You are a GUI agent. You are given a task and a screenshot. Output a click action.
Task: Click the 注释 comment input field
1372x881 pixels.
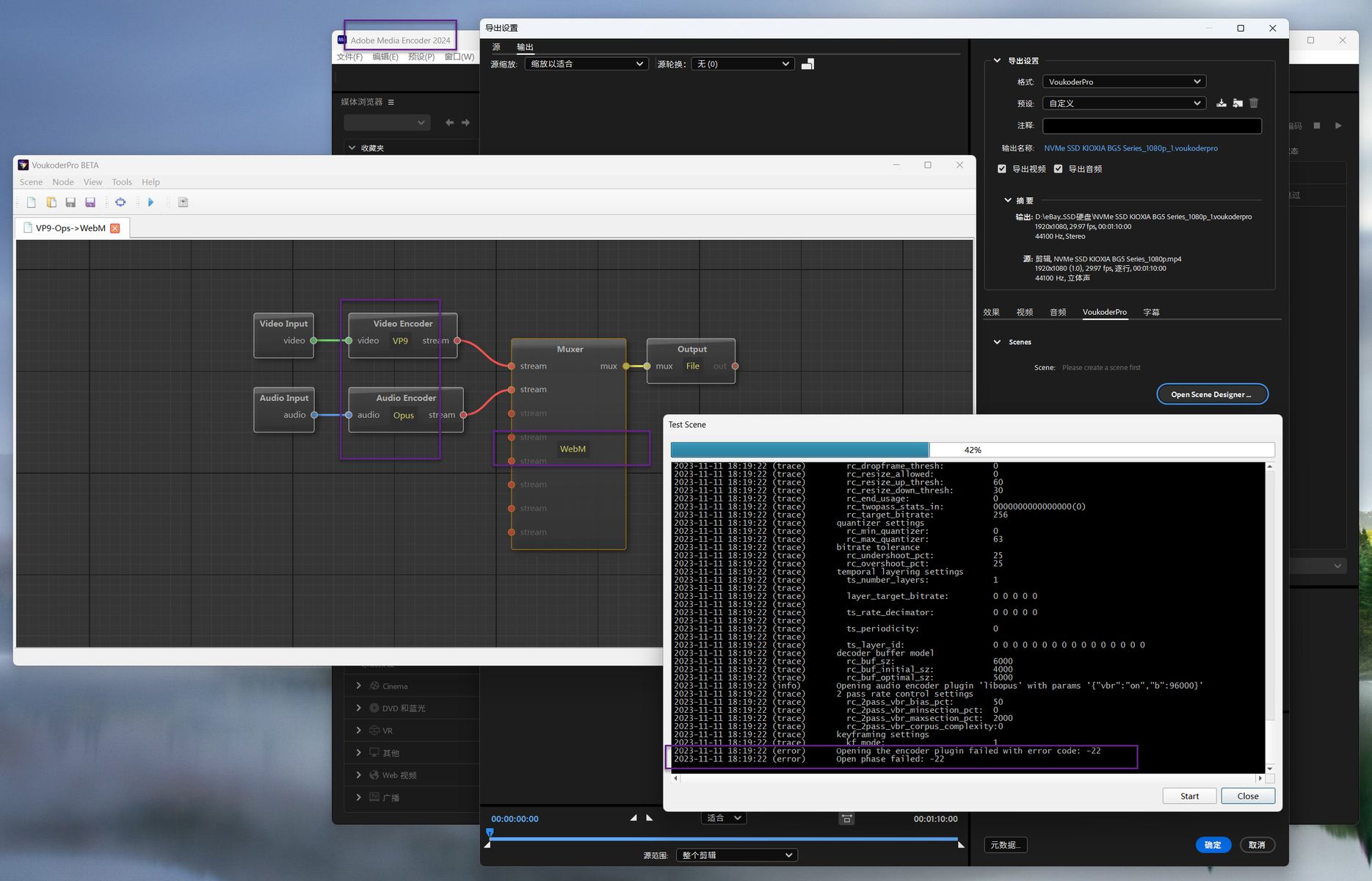pyautogui.click(x=1151, y=126)
